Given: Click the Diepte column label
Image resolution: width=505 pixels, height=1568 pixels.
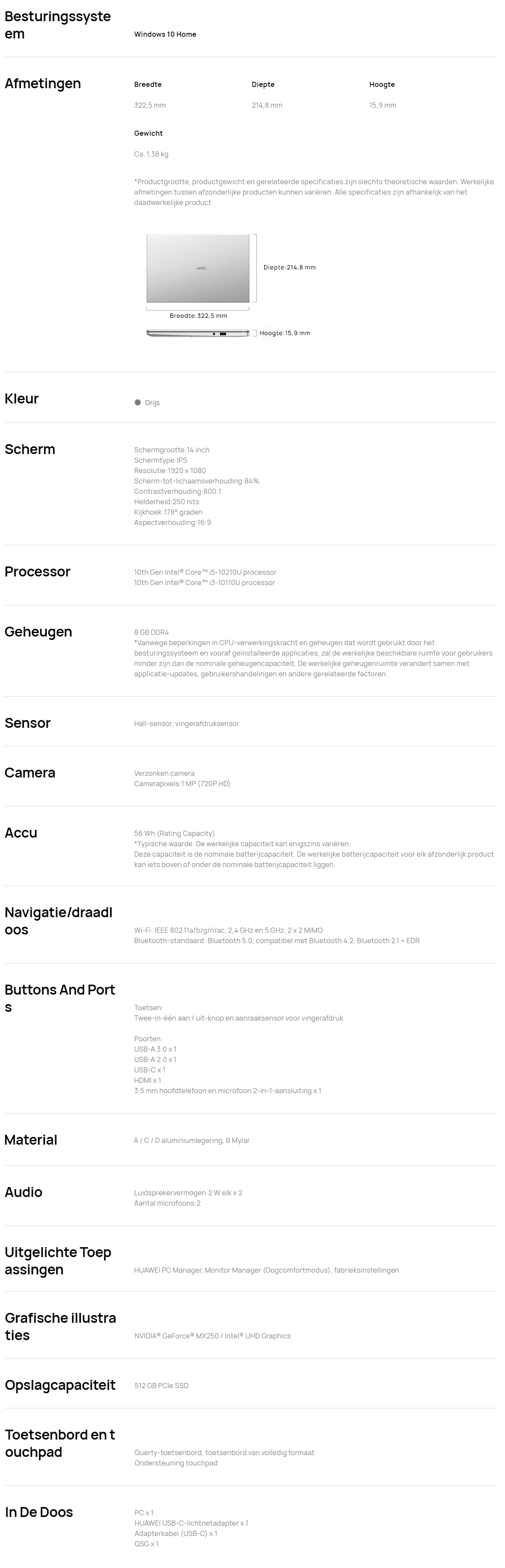Looking at the screenshot, I should click(x=263, y=85).
